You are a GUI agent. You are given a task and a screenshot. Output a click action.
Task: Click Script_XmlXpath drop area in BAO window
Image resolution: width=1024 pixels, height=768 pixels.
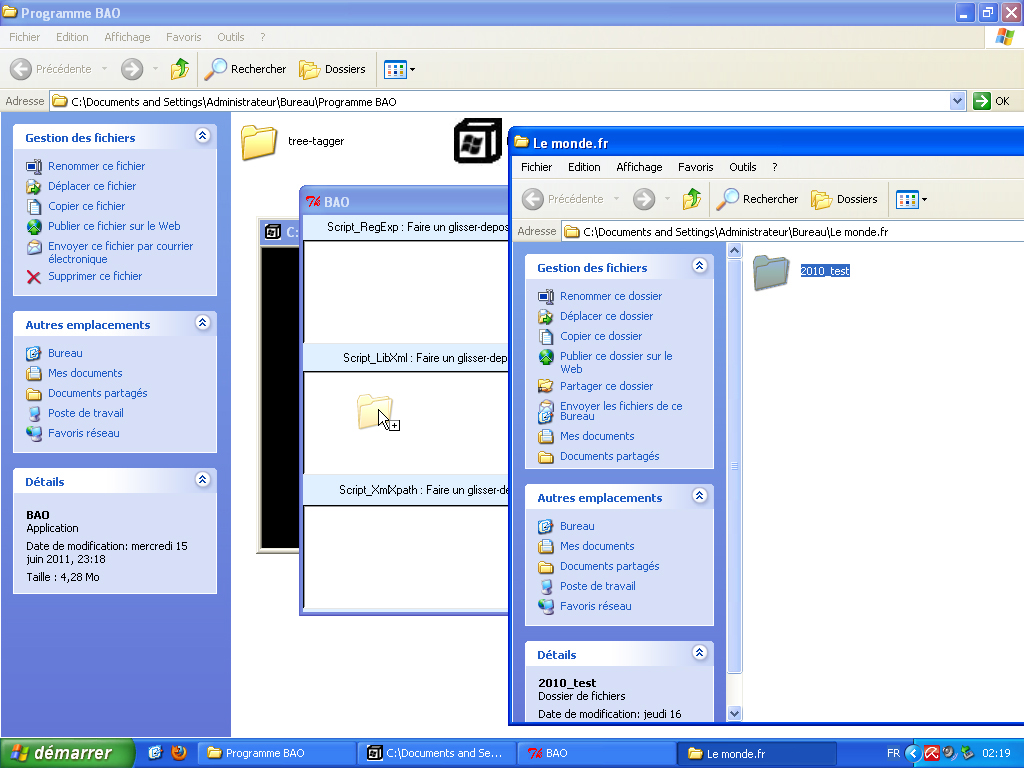(406, 557)
